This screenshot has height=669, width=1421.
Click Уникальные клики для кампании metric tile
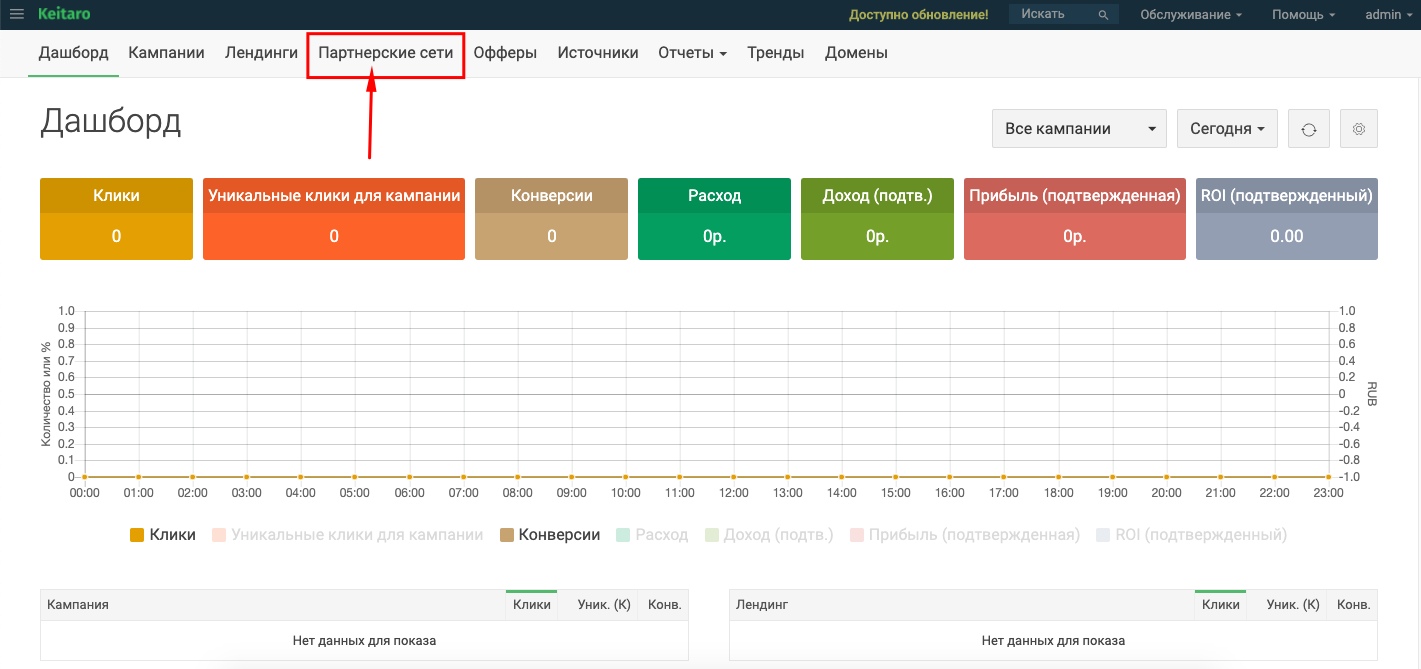click(x=334, y=219)
